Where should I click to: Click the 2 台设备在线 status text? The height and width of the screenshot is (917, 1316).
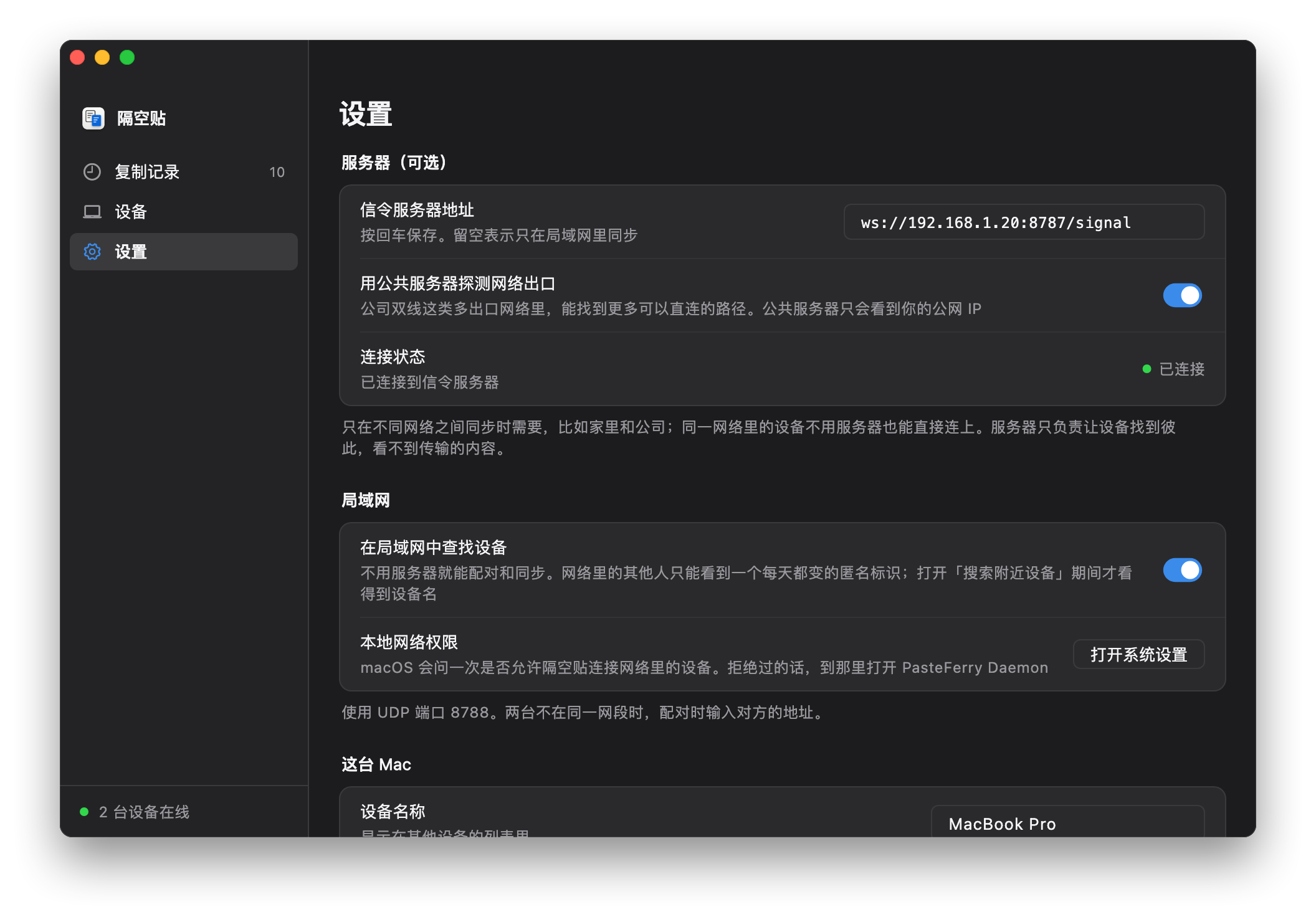pyautogui.click(x=144, y=812)
